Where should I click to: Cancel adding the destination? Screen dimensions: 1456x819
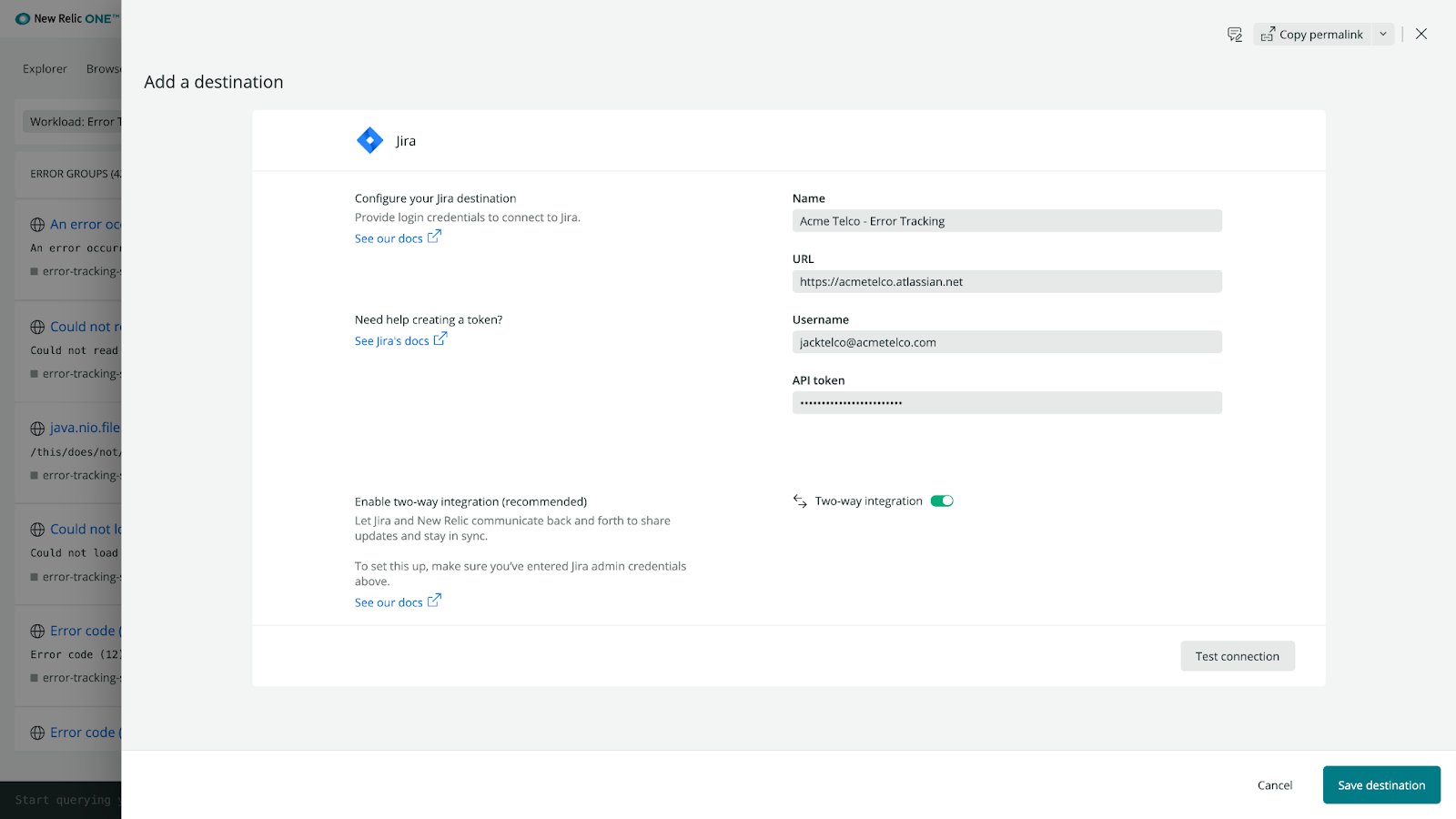1274,784
